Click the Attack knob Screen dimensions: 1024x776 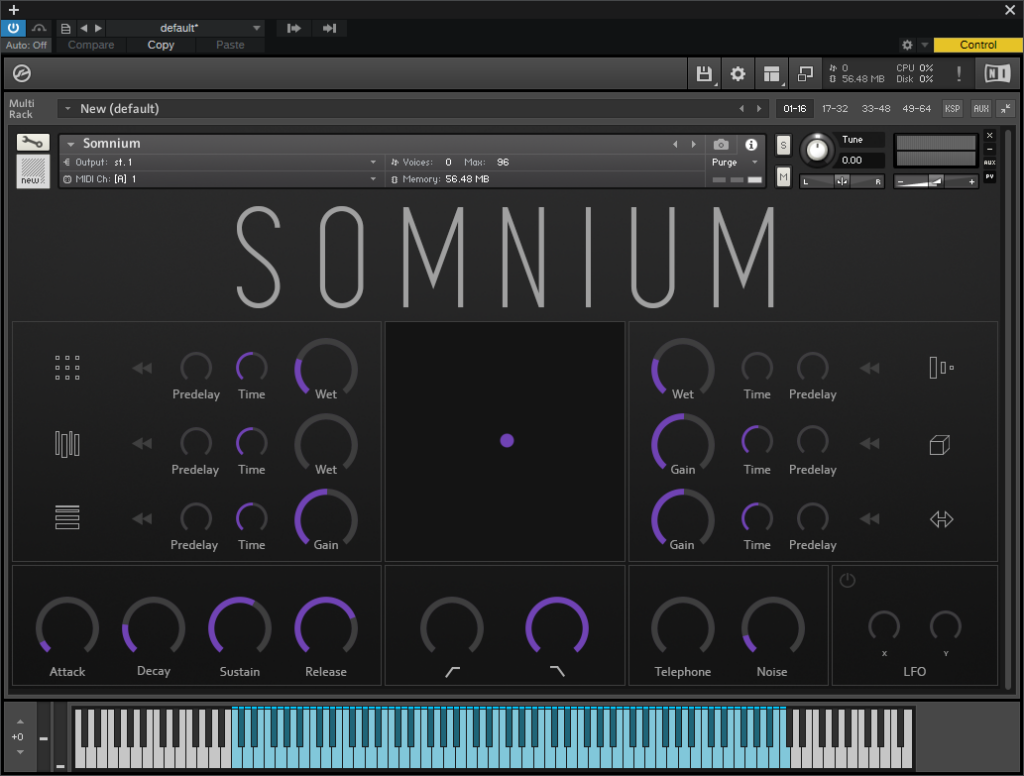(x=67, y=627)
